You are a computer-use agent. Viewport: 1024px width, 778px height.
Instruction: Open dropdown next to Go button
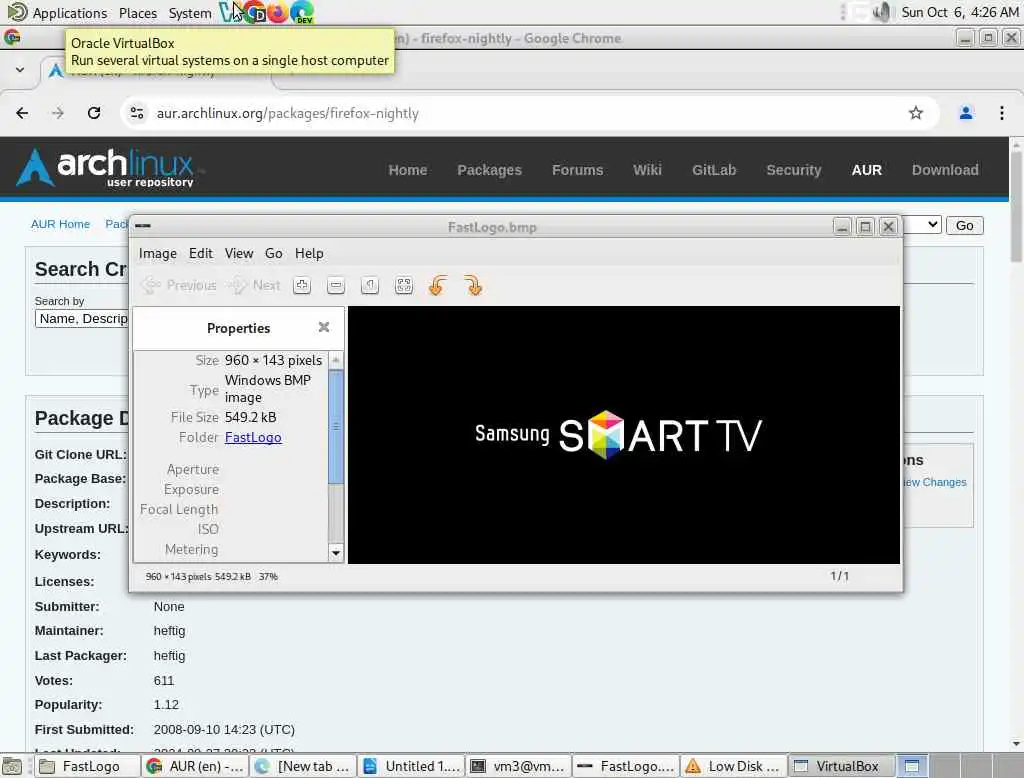pyautogui.click(x=923, y=225)
